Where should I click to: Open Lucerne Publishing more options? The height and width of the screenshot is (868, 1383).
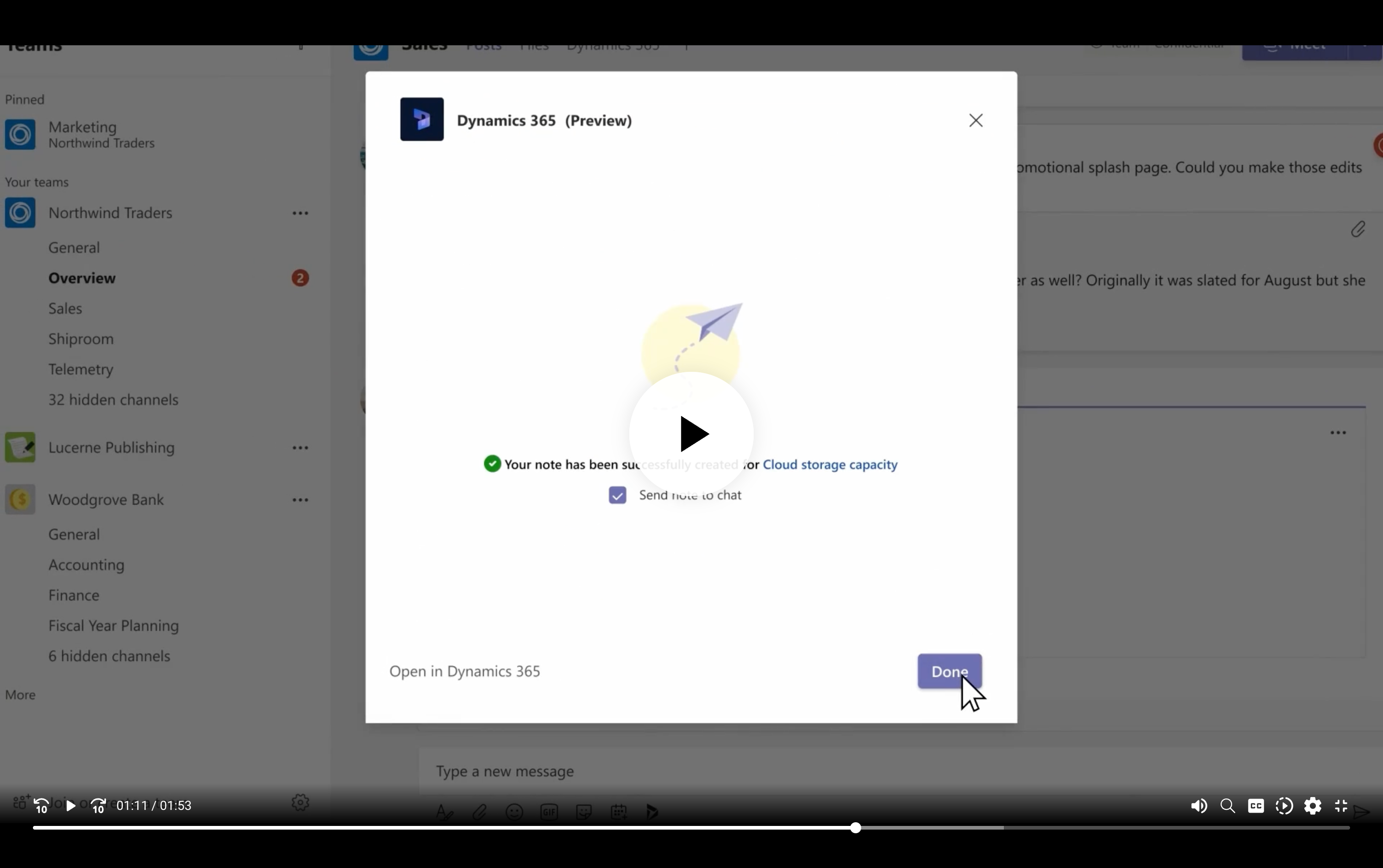tap(300, 448)
